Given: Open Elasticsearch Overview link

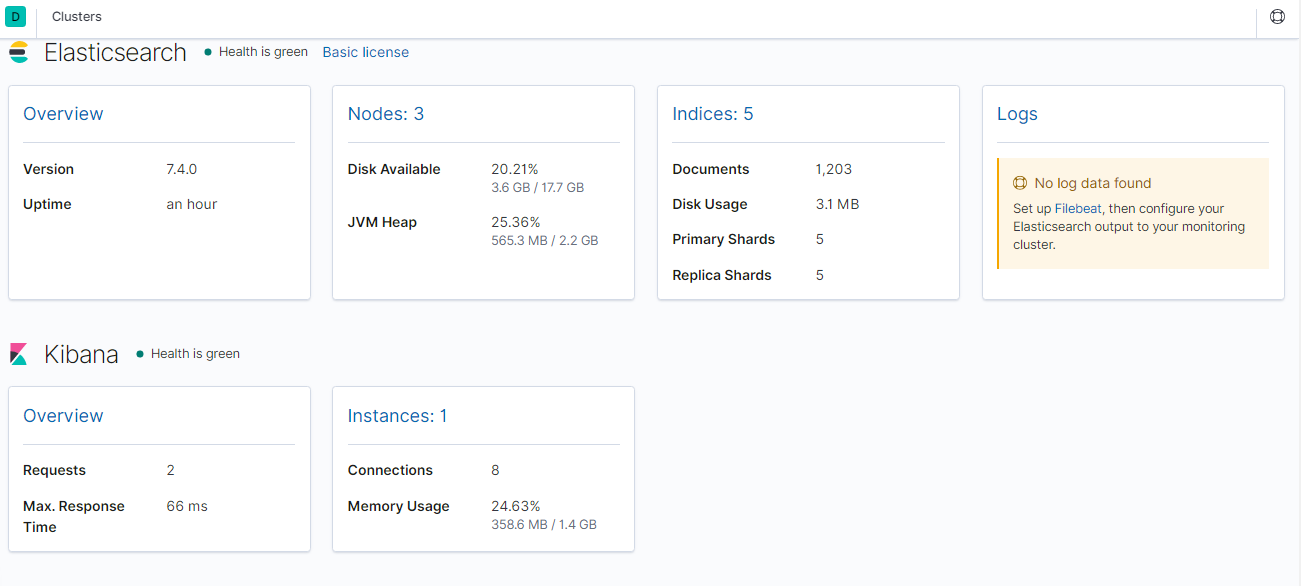Looking at the screenshot, I should click(x=63, y=114).
